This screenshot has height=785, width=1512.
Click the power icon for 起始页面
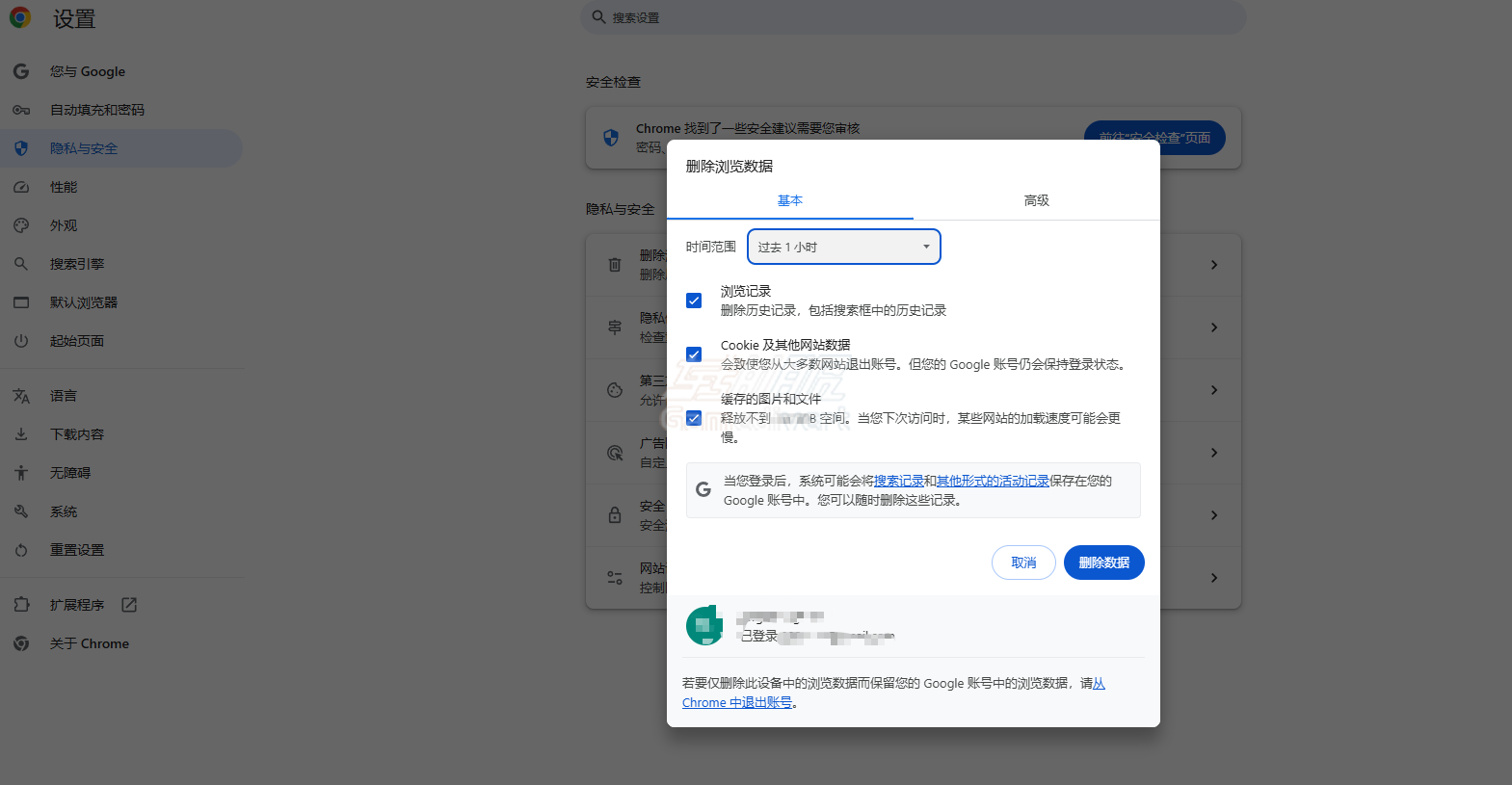(x=21, y=341)
